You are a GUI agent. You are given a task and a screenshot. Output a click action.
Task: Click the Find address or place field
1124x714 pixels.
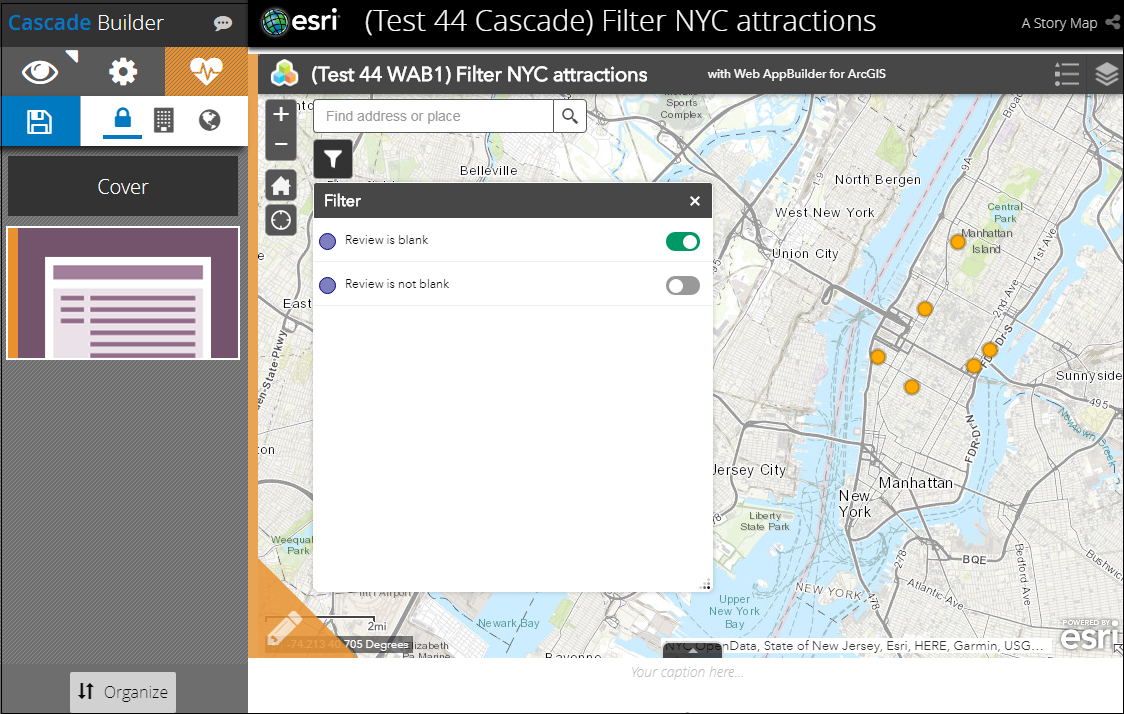434,116
